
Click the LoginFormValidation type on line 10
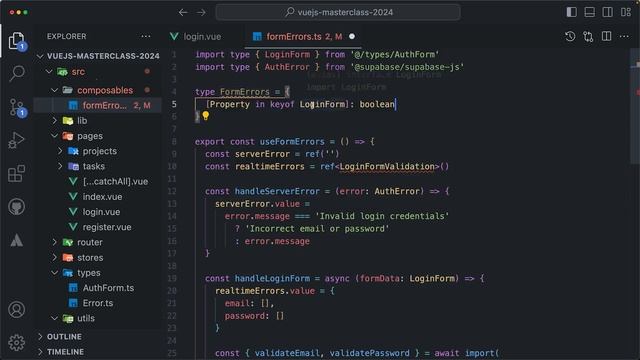(387, 167)
